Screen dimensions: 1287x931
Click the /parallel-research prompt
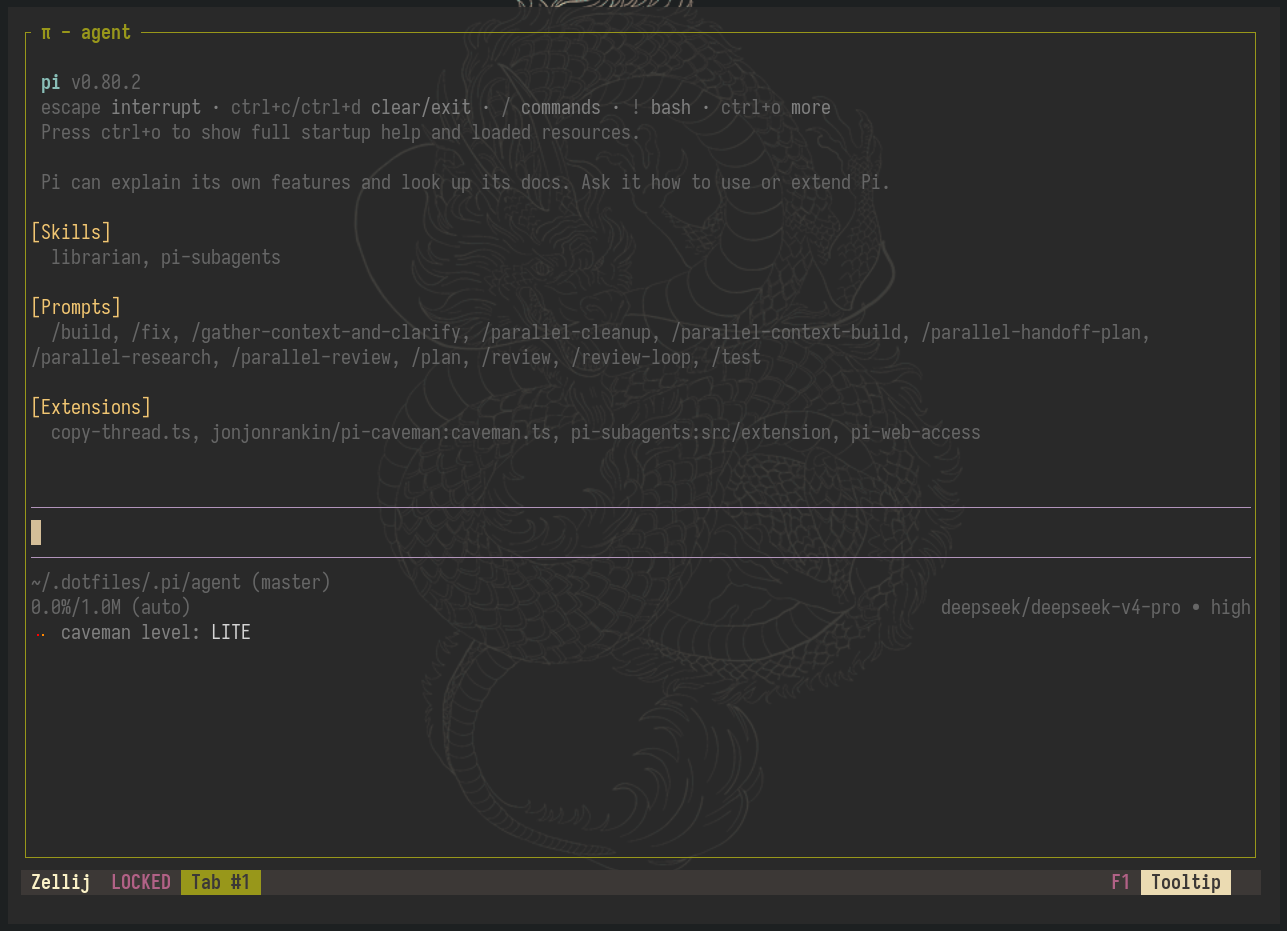[x=121, y=357]
